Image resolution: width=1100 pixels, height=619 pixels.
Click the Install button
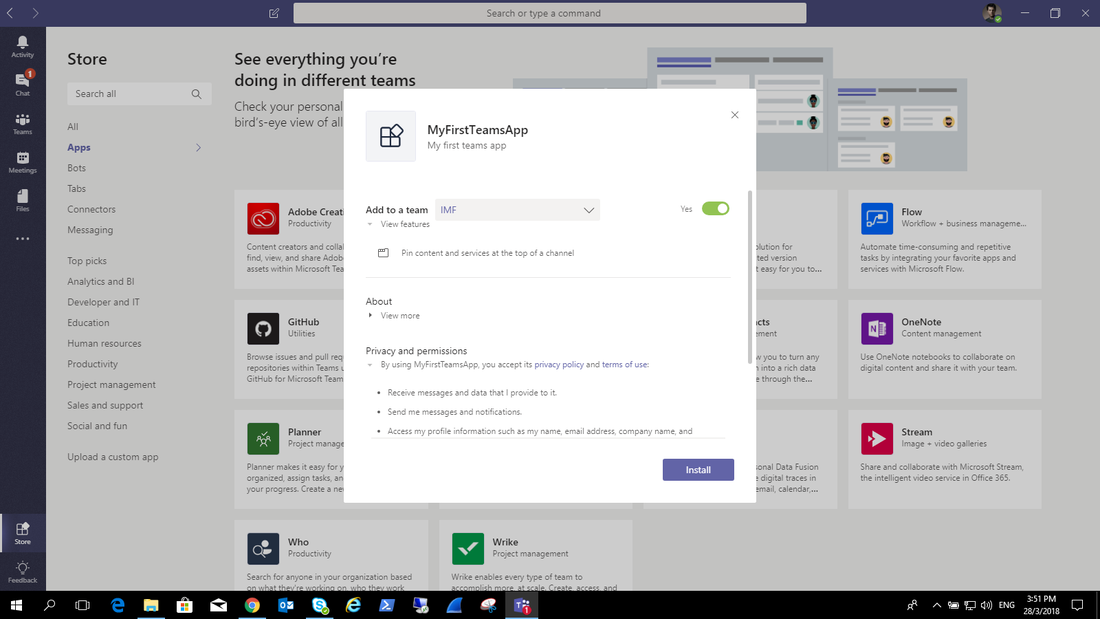[x=698, y=469]
